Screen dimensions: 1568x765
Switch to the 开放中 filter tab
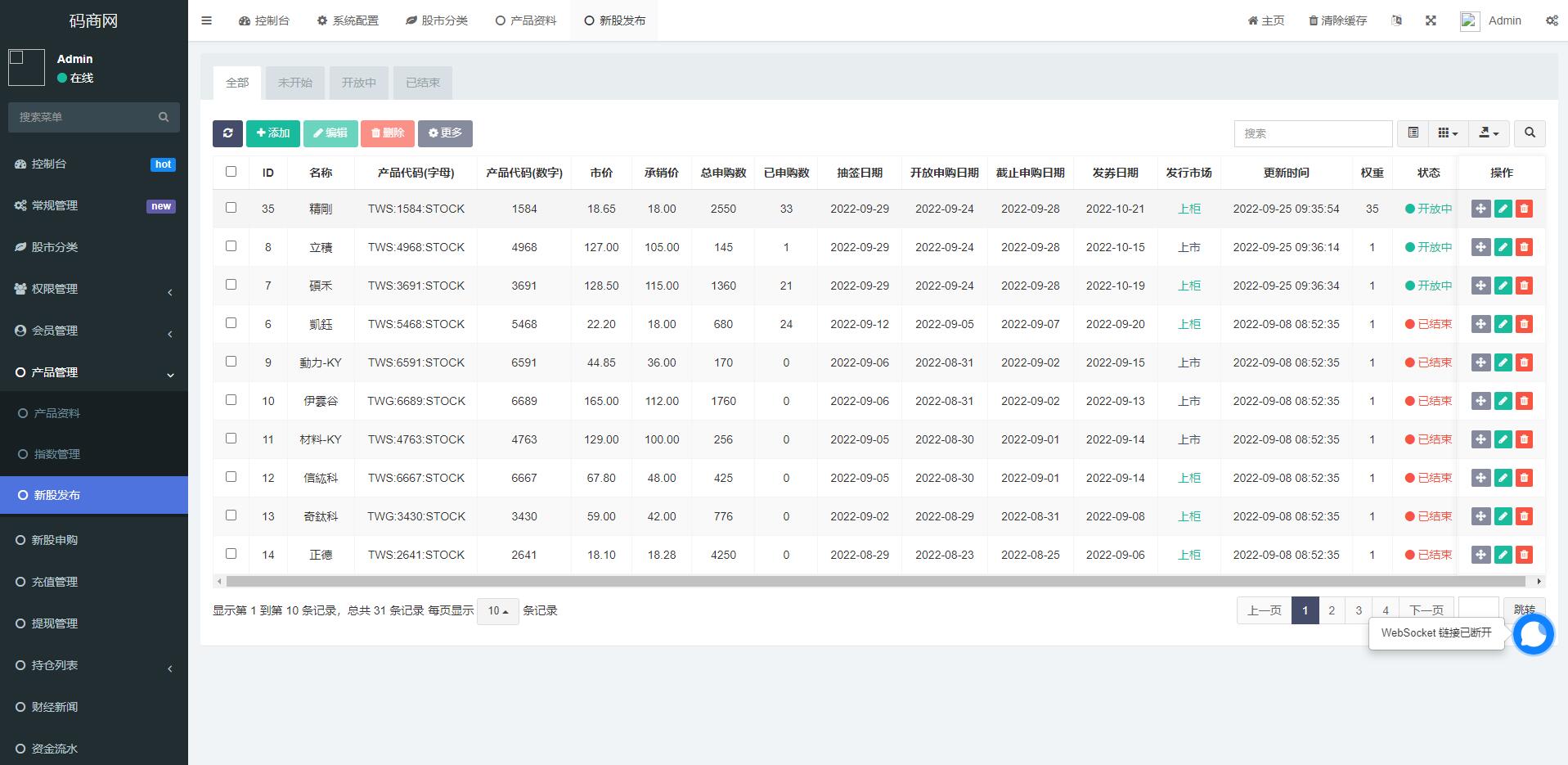(358, 83)
